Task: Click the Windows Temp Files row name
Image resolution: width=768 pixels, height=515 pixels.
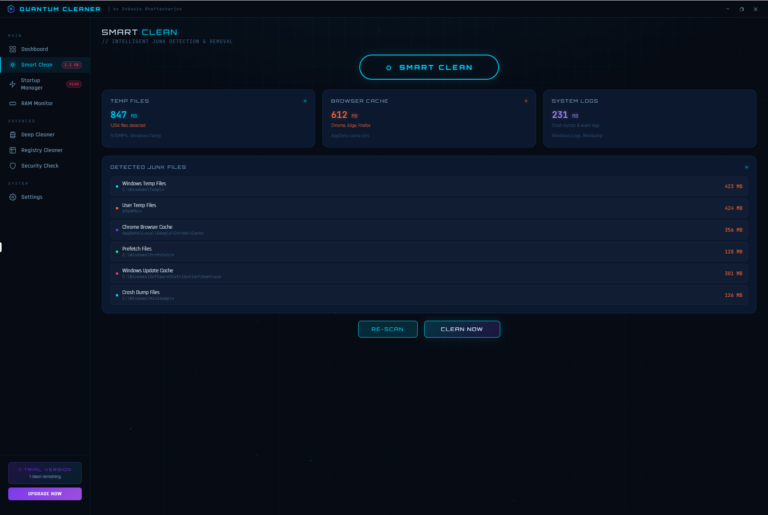Action: 144,183
